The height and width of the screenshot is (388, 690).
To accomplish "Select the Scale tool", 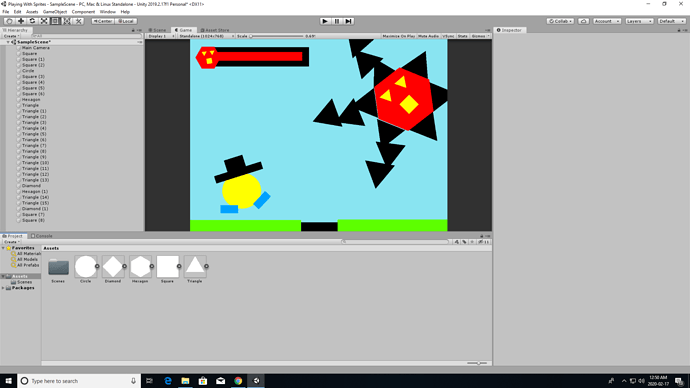I will 44,21.
